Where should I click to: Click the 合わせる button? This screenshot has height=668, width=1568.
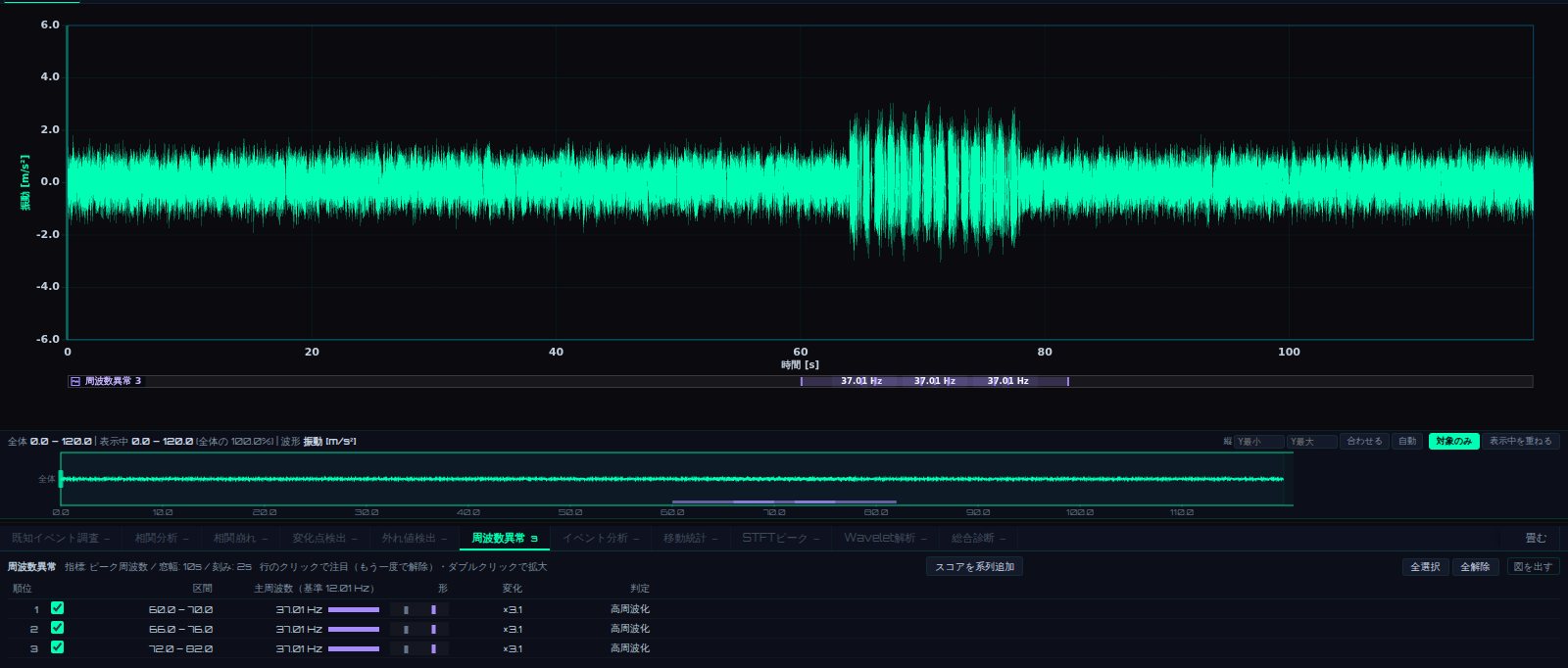(x=1364, y=442)
